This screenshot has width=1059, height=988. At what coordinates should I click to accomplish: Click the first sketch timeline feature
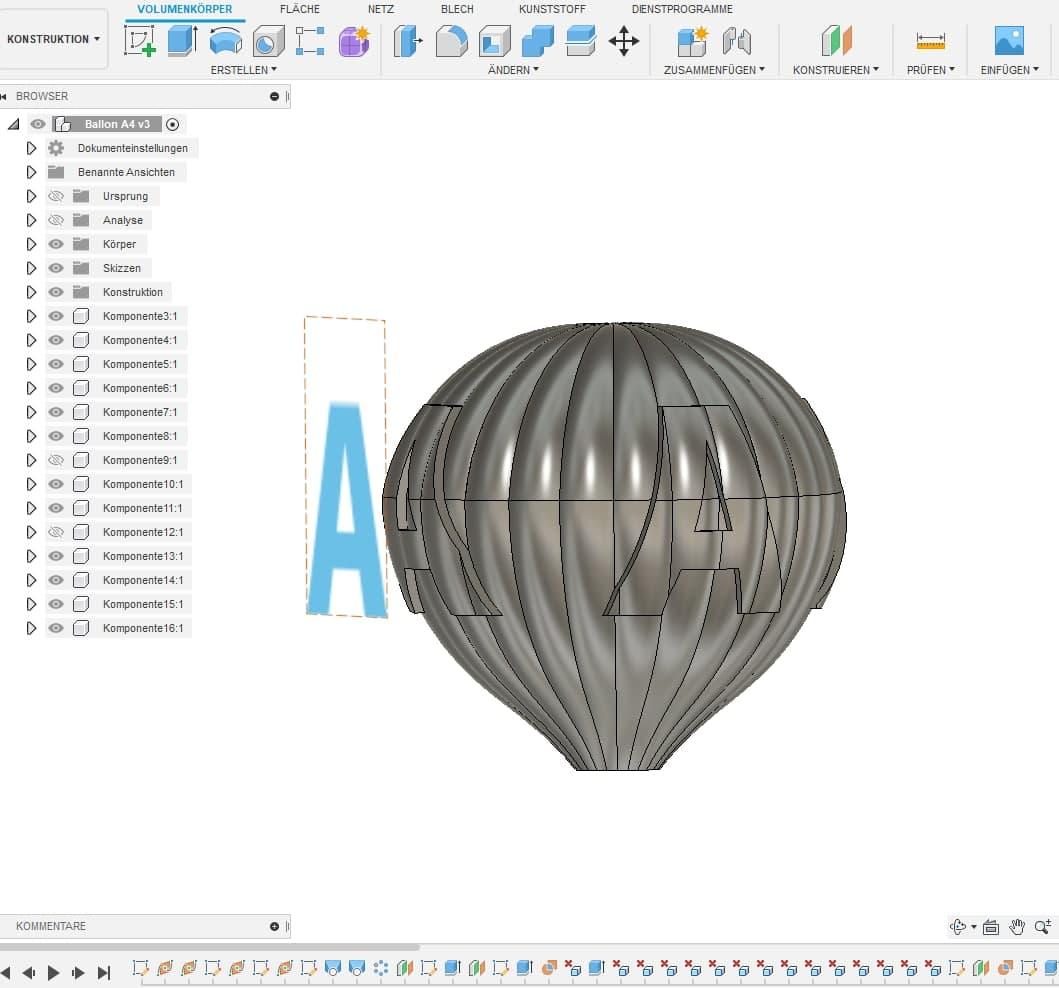click(140, 968)
